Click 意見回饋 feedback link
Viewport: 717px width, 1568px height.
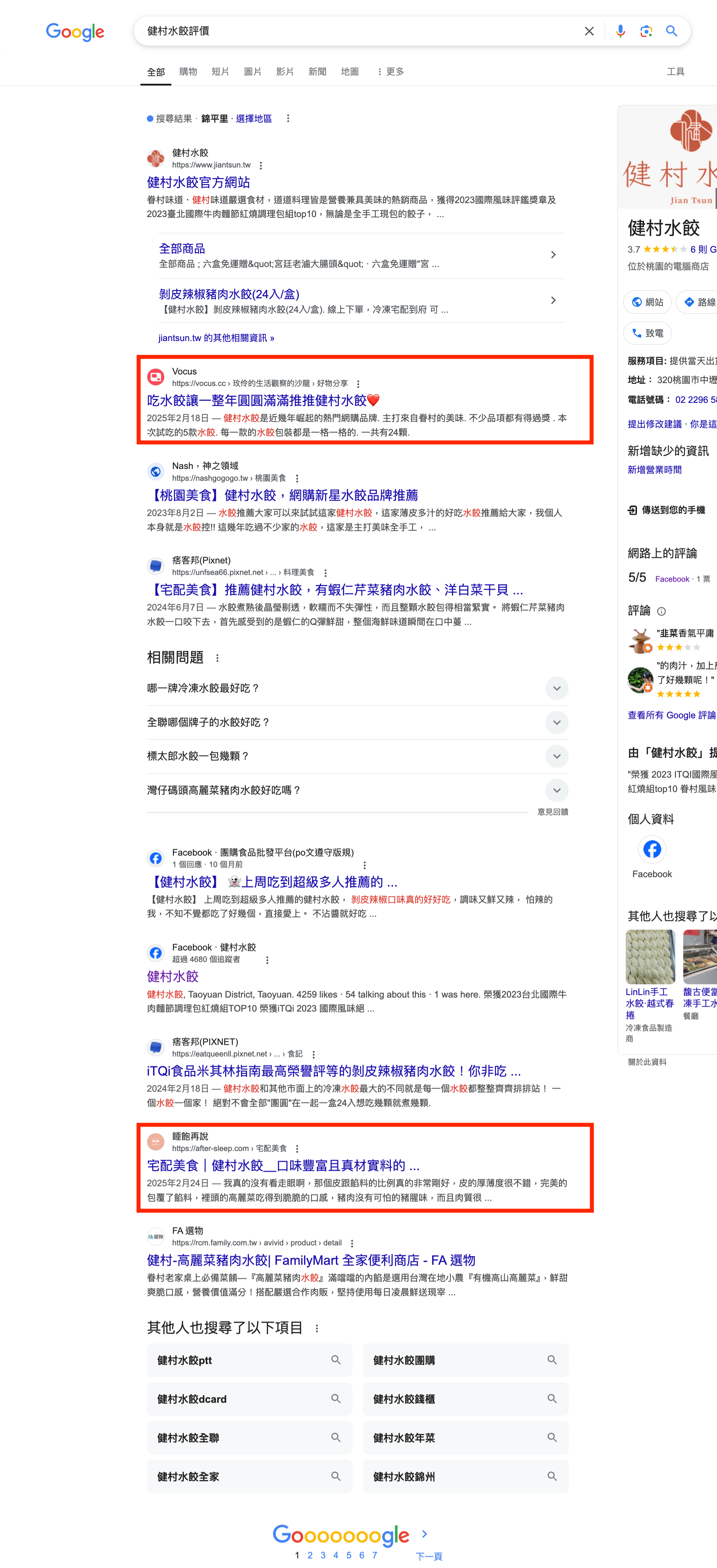point(552,812)
